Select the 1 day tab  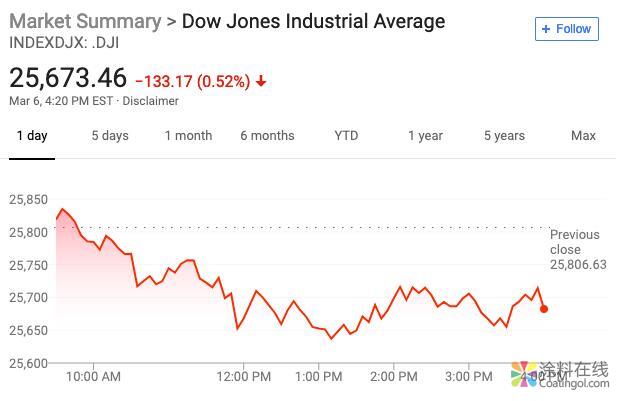tap(32, 136)
